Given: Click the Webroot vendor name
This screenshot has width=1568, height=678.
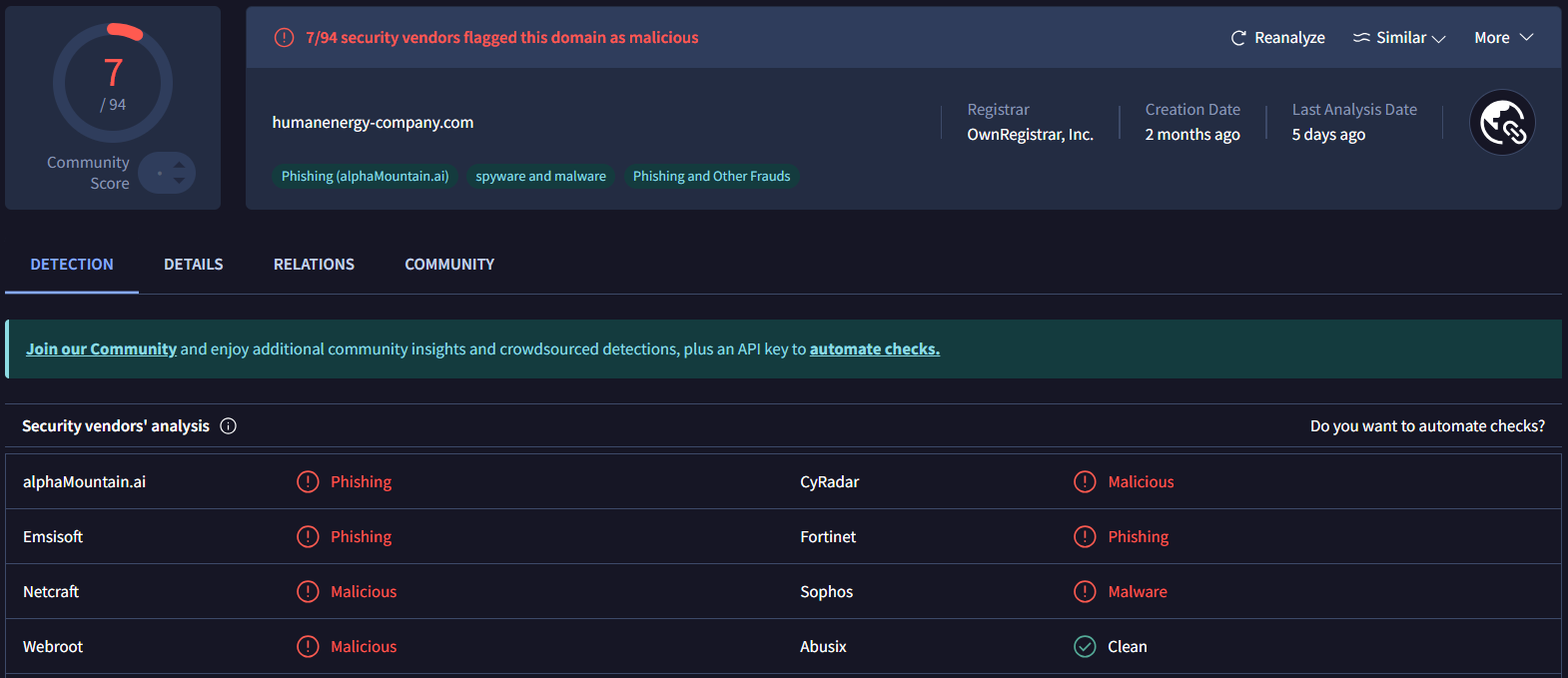Looking at the screenshot, I should tap(53, 647).
